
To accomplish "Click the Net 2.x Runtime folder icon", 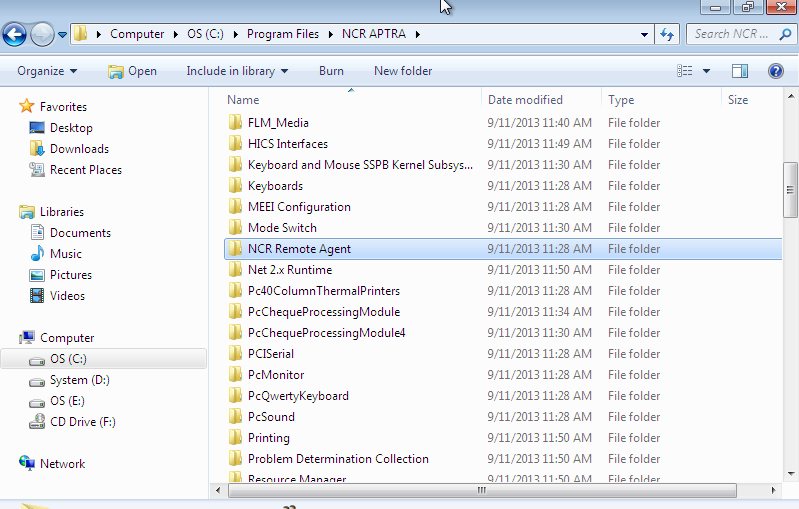I will click(x=235, y=269).
